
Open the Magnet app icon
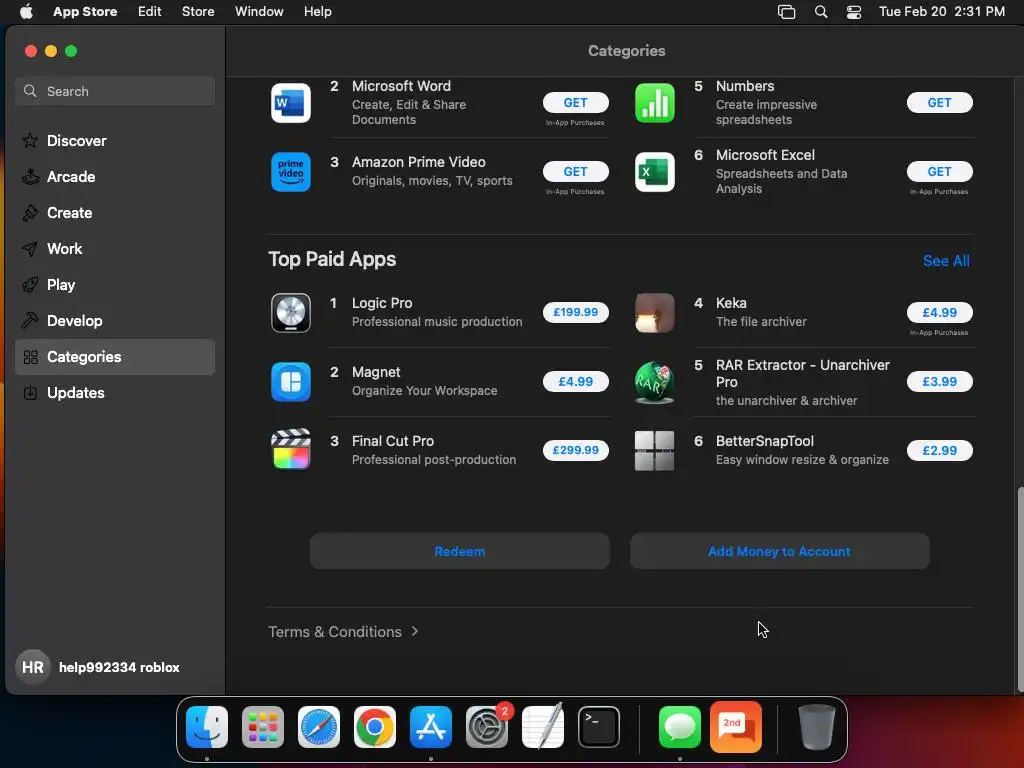click(291, 382)
